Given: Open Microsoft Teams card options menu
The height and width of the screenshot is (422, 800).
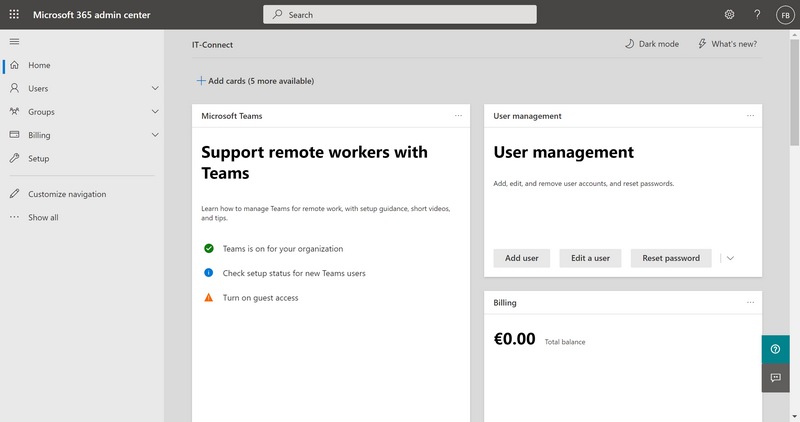Looking at the screenshot, I should (x=458, y=116).
